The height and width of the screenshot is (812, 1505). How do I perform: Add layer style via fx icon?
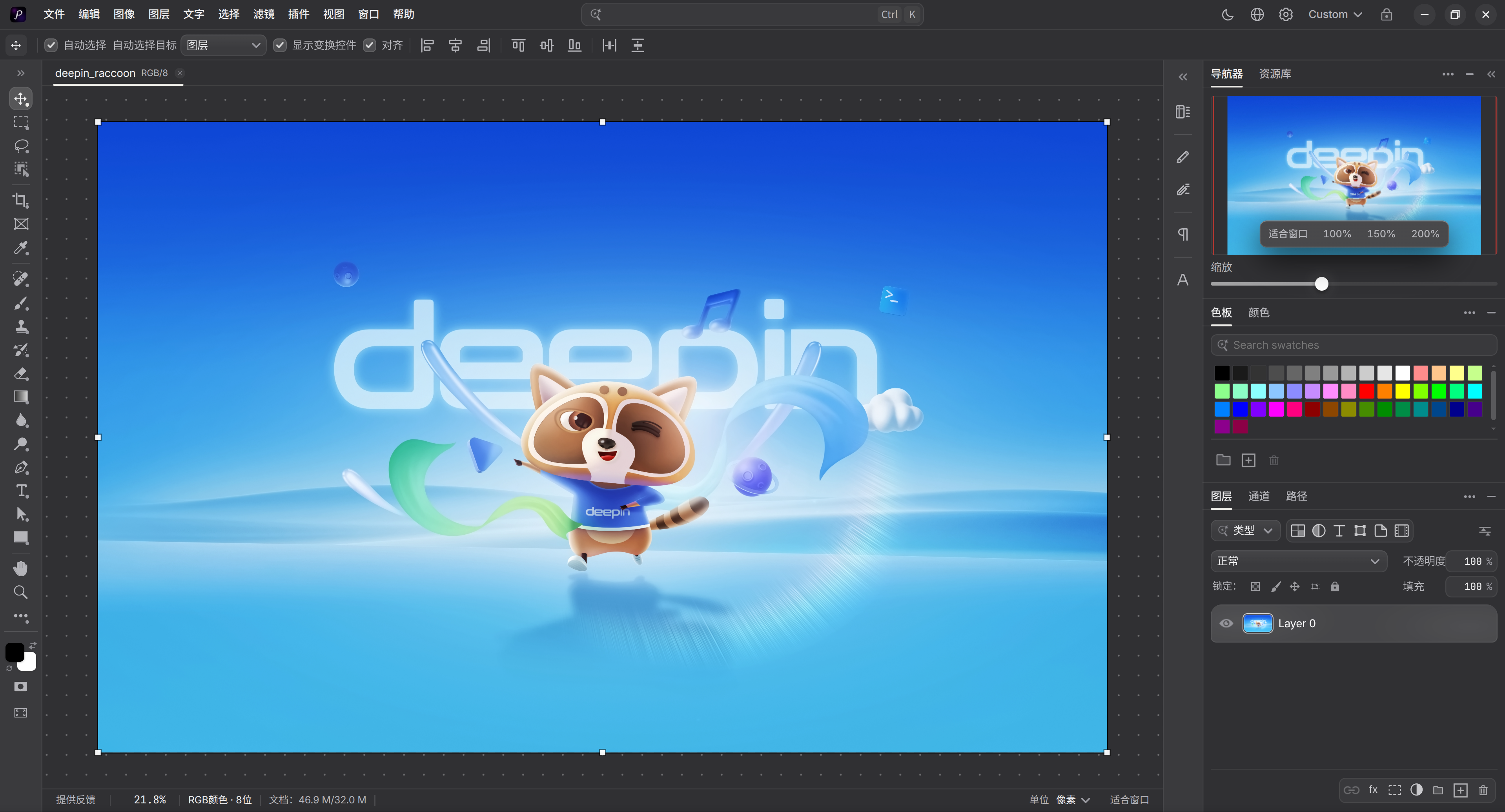click(1373, 790)
